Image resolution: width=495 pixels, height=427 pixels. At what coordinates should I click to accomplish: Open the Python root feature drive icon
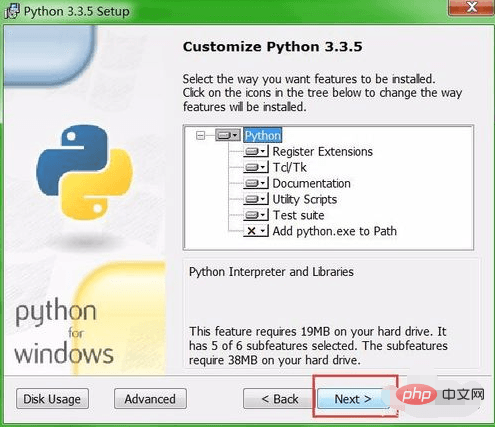coord(228,135)
